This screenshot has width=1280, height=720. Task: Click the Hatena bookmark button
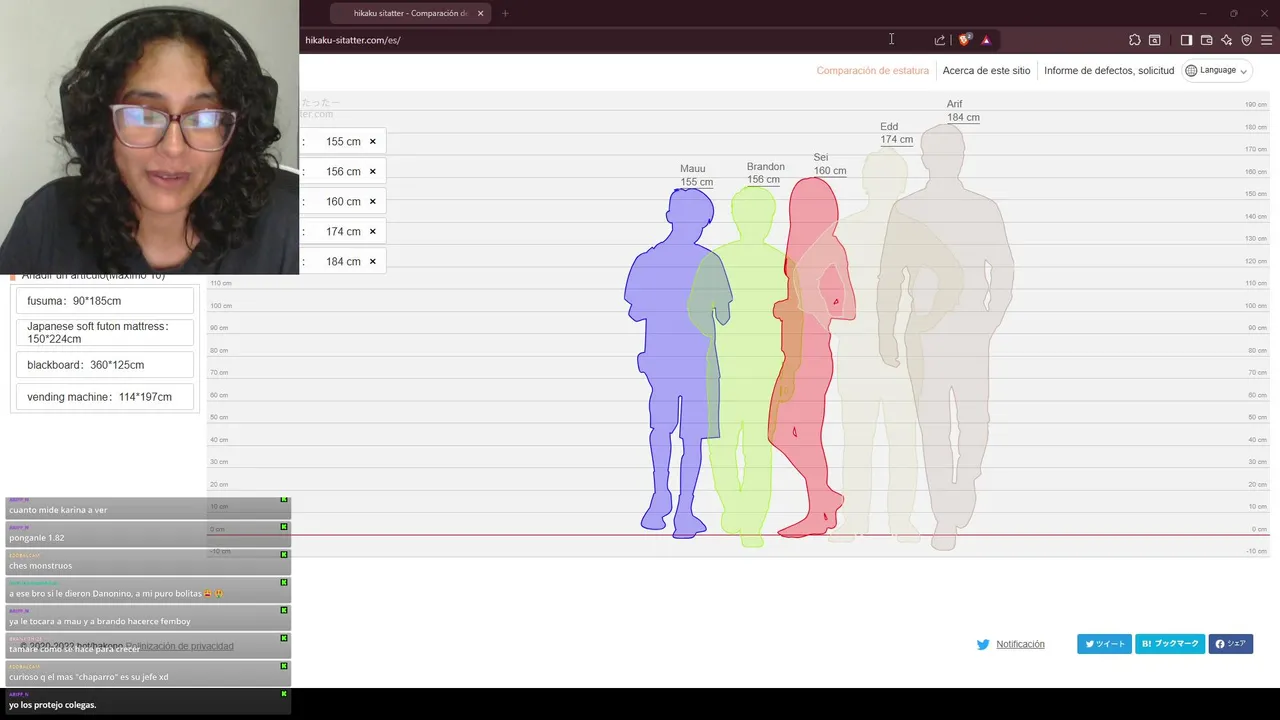[1170, 644]
